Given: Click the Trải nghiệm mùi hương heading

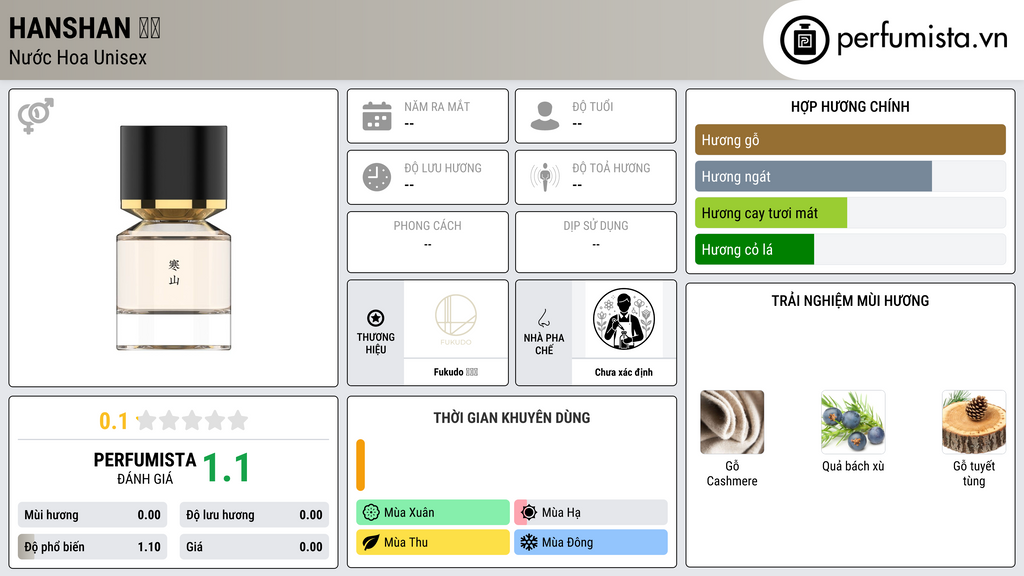Looking at the screenshot, I should pos(850,300).
